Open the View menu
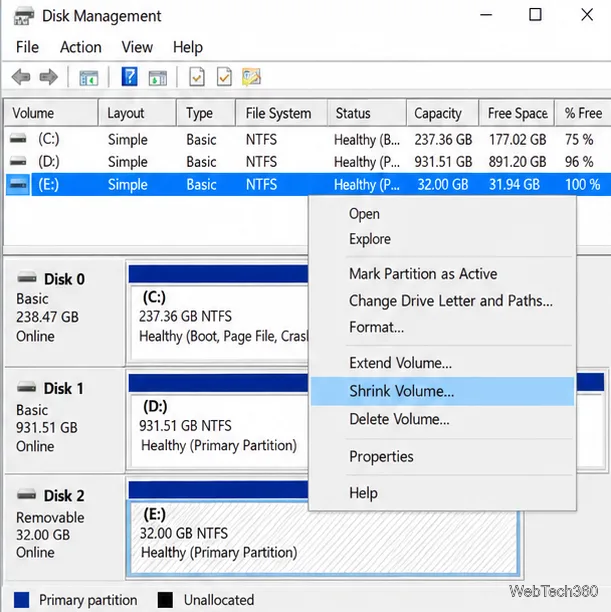The width and height of the screenshot is (611, 612). tap(137, 47)
